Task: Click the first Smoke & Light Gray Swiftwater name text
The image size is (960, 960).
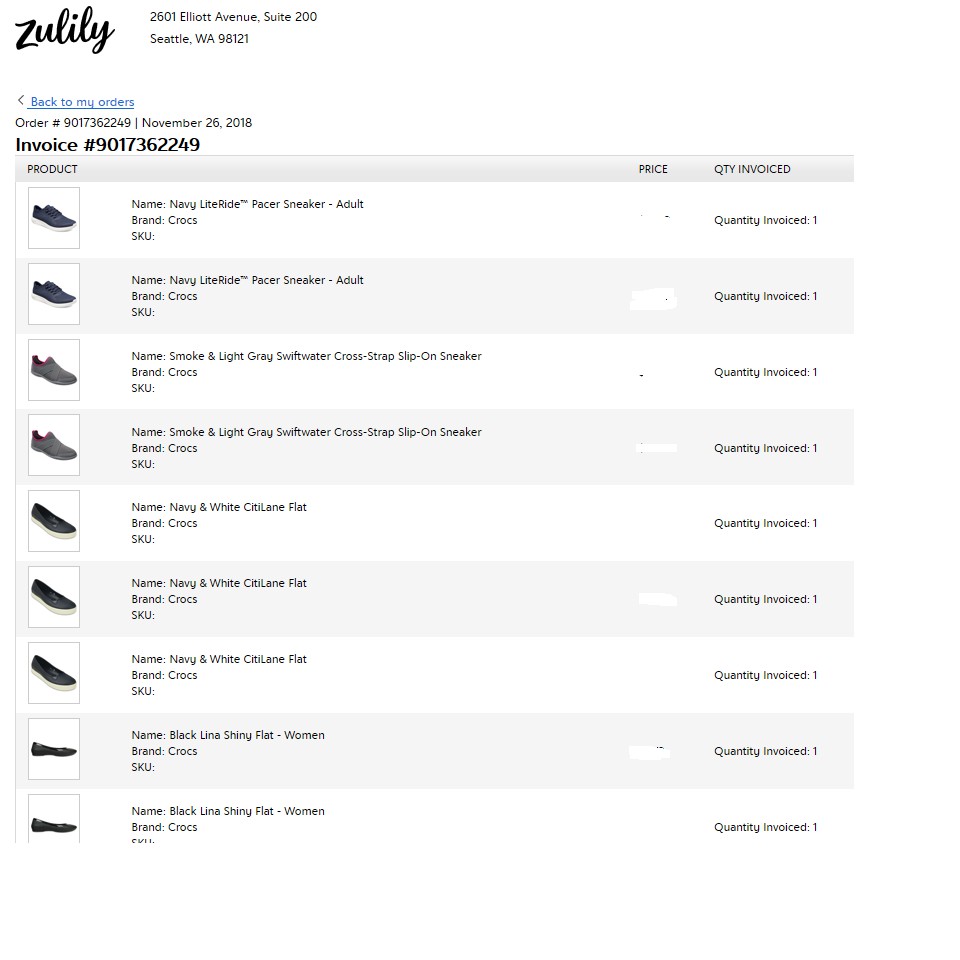Action: tap(306, 356)
